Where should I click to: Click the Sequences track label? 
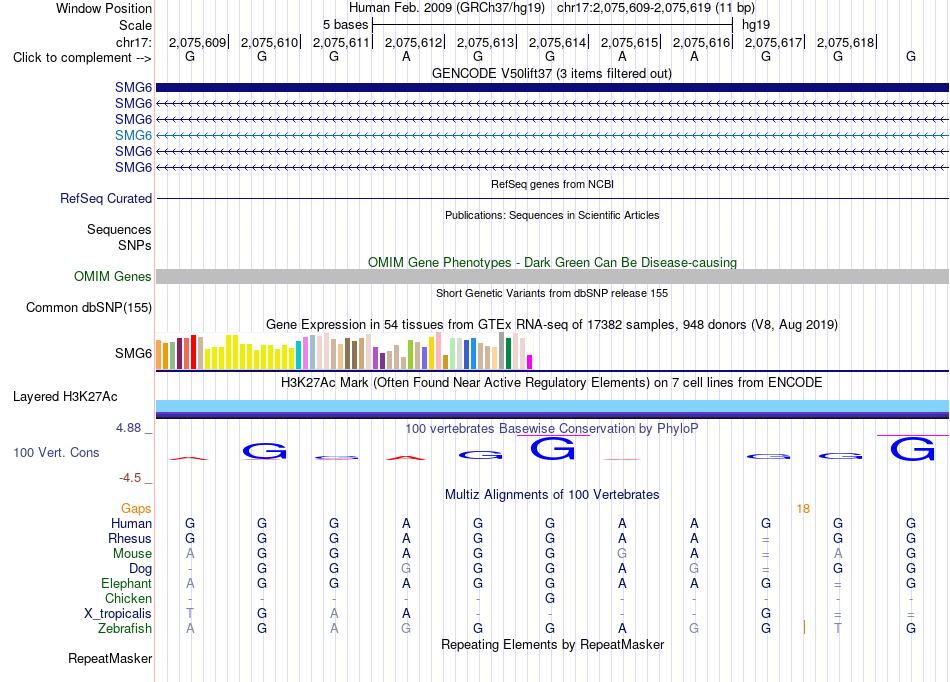click(x=119, y=229)
